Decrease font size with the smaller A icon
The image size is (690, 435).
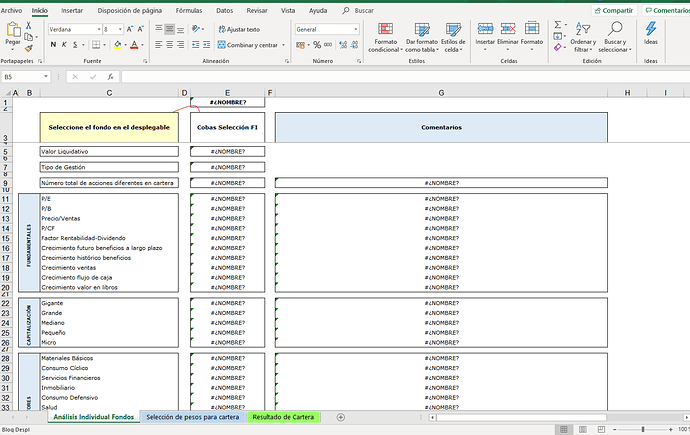pos(140,29)
